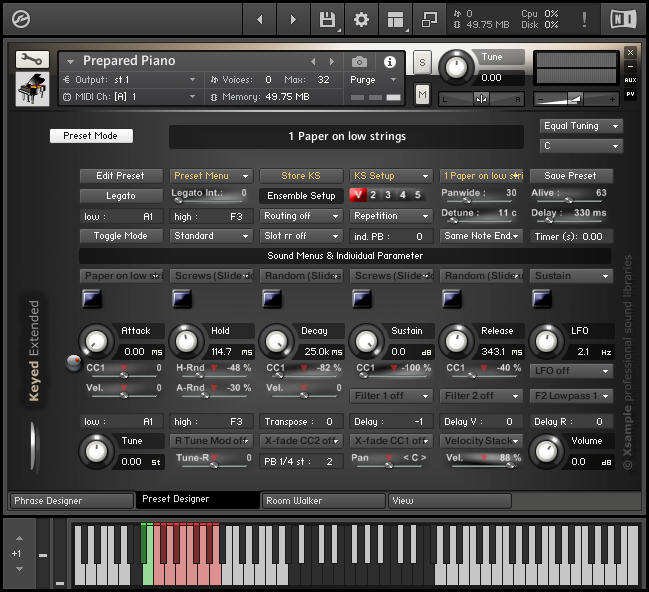649x592 pixels.
Task: Adjust the Alive slider
Action: 568,201
